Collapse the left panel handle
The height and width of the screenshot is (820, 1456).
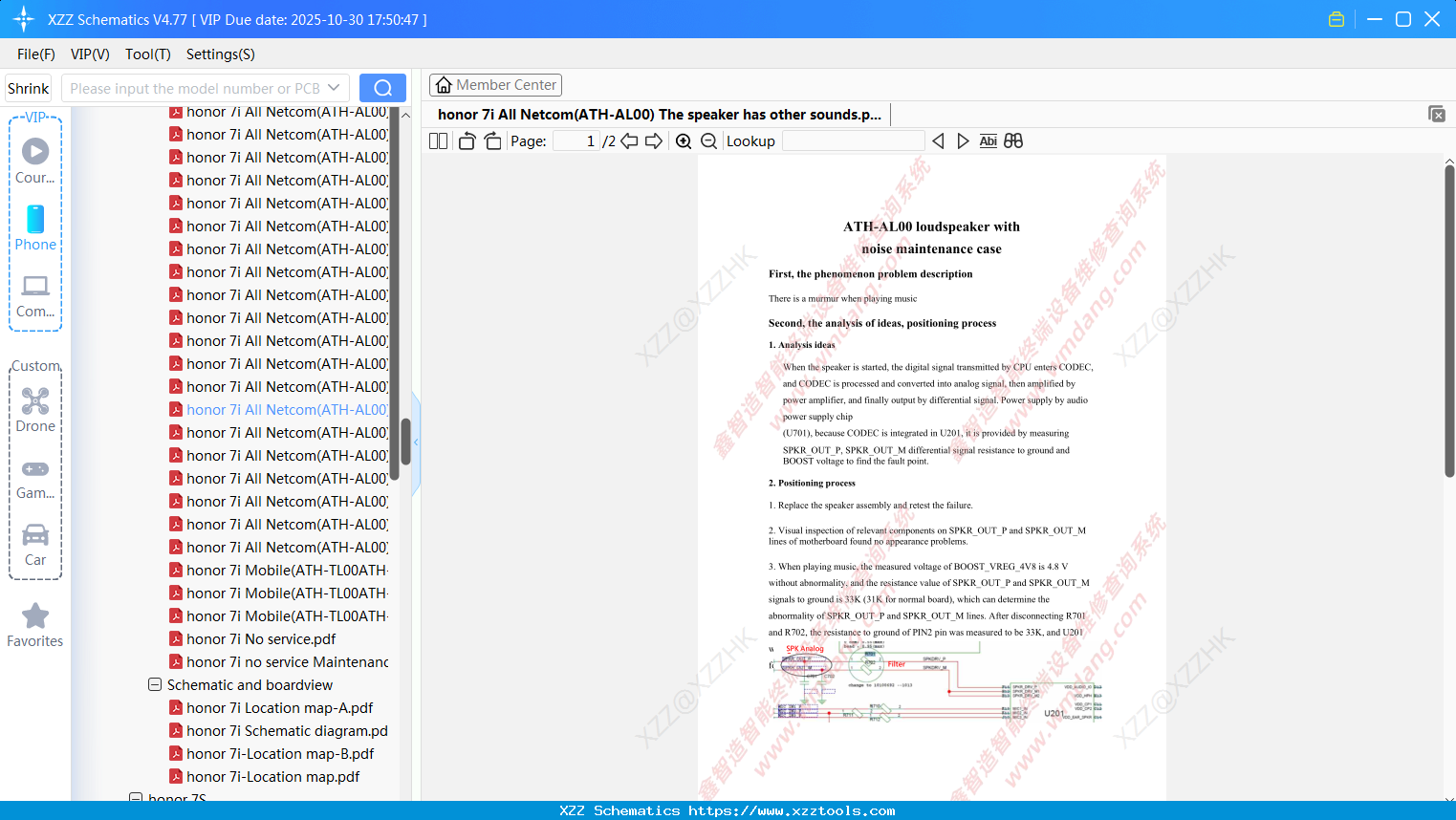tap(416, 442)
